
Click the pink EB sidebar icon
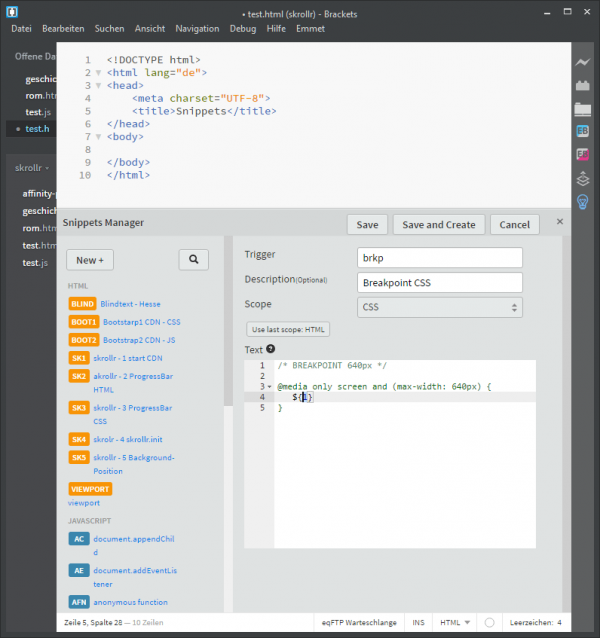[583, 154]
